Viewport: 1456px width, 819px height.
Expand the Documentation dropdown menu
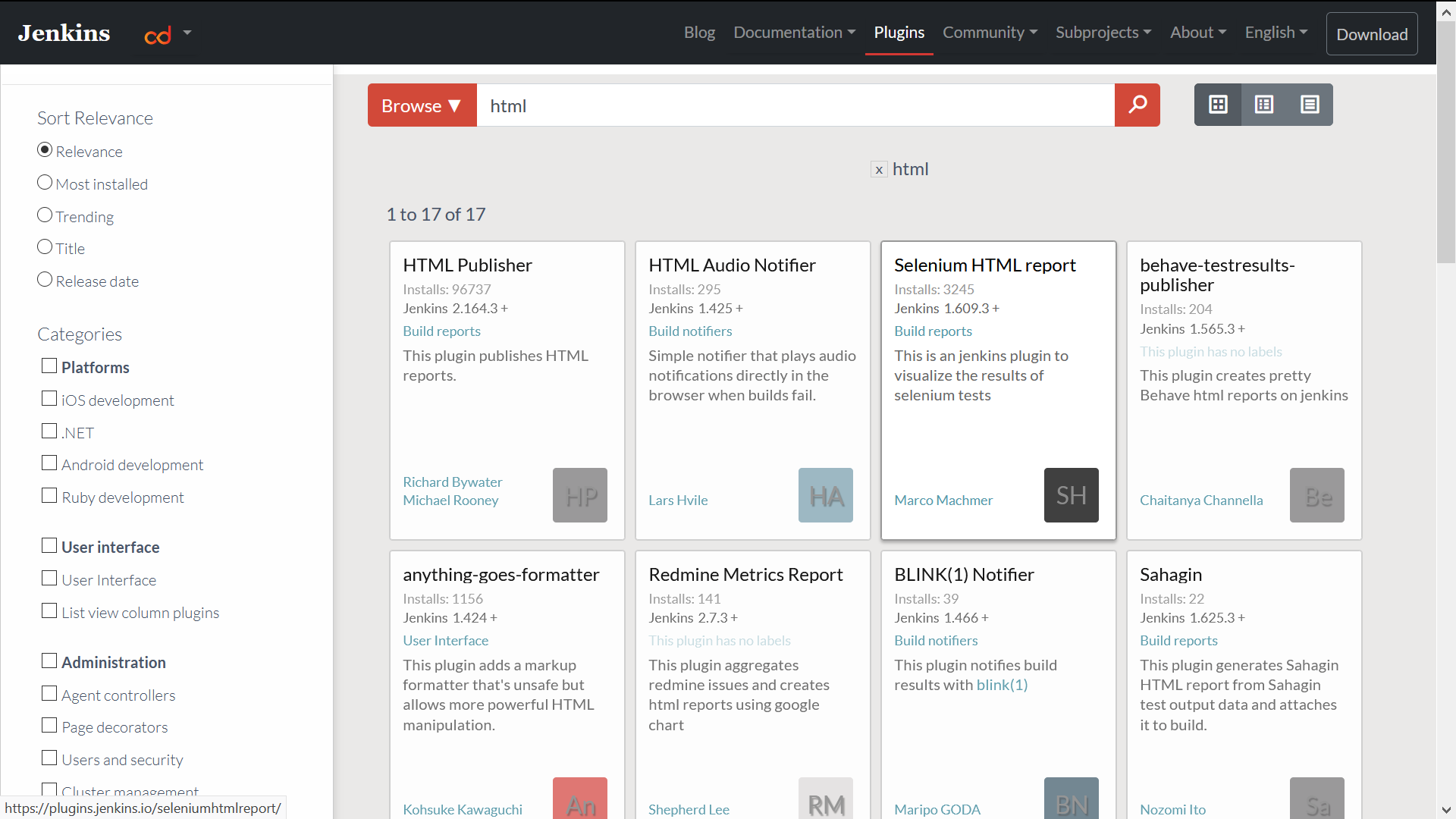coord(794,32)
